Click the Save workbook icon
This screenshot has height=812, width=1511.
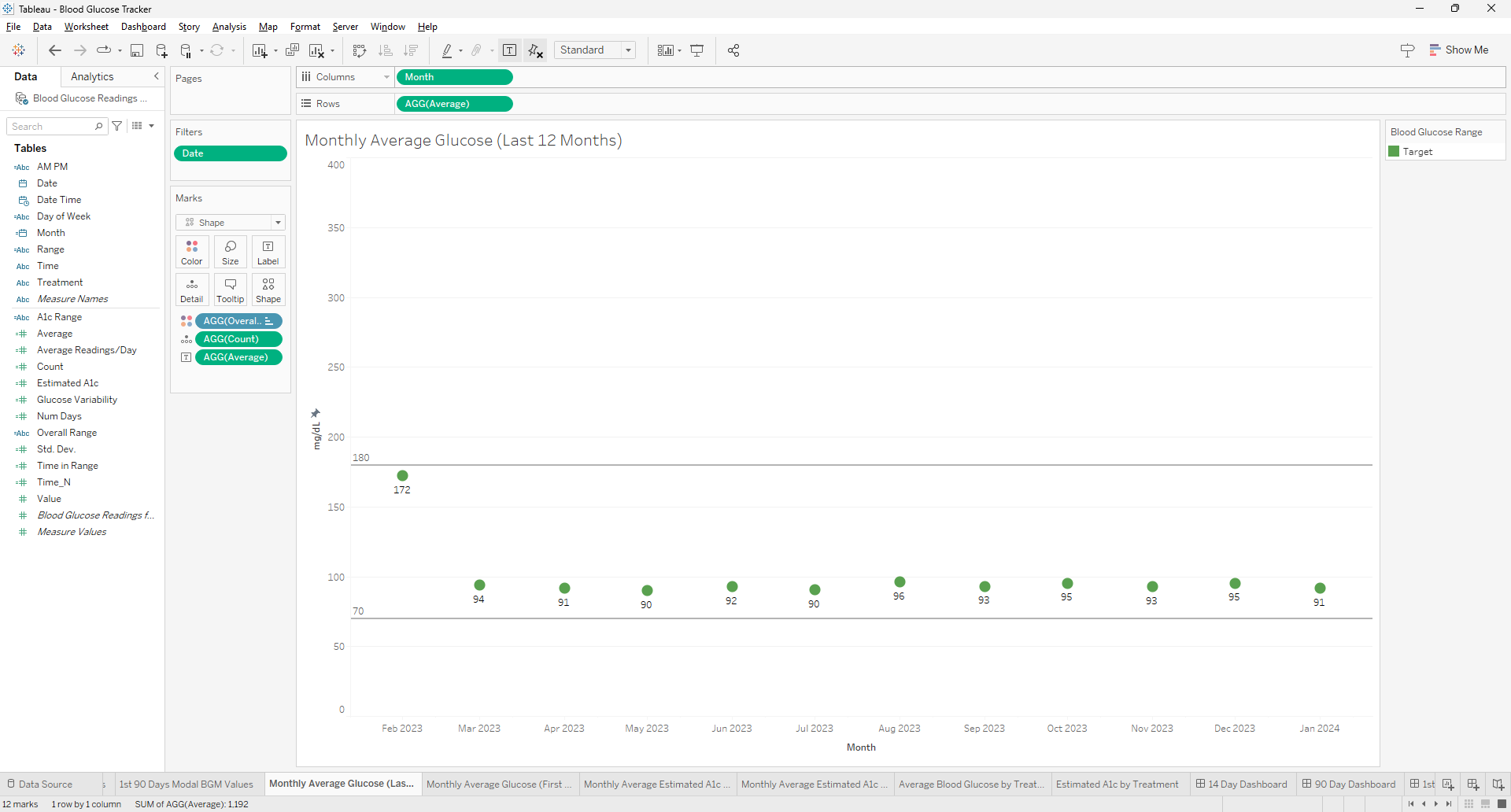point(137,50)
